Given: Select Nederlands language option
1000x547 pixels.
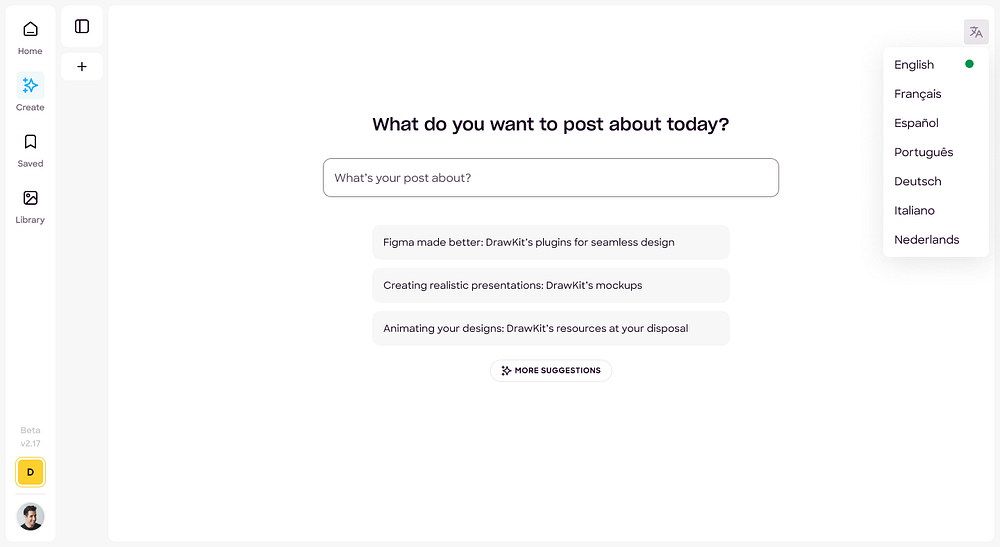Looking at the screenshot, I should click(926, 239).
